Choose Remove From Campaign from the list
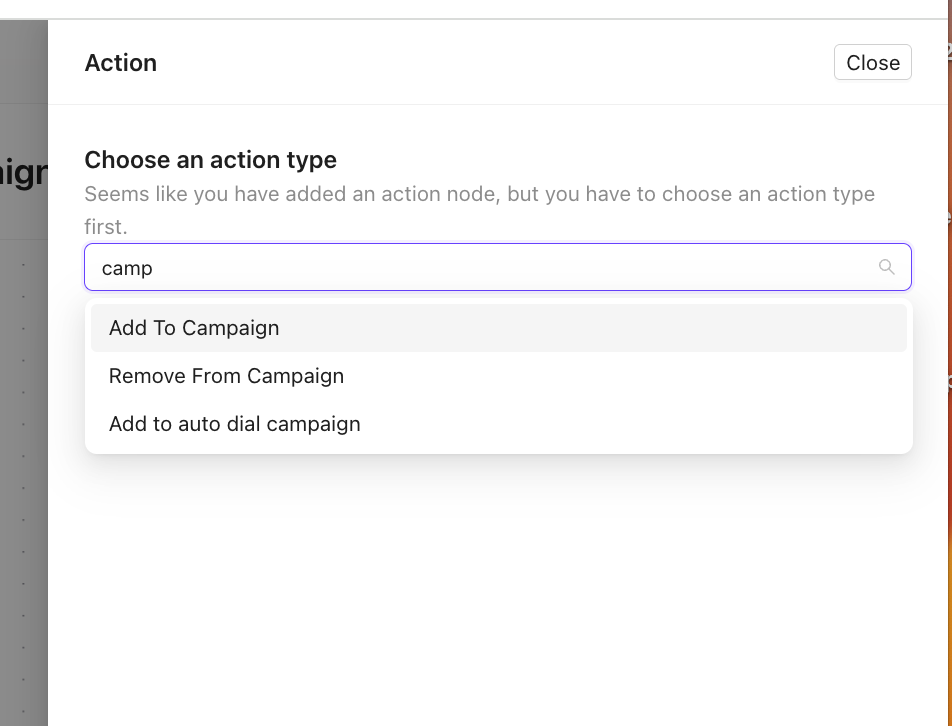This screenshot has height=726, width=952. 226,375
